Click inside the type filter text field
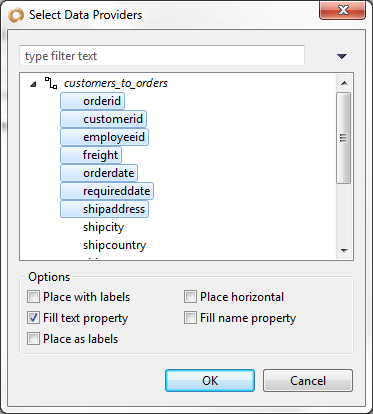373x414 pixels. [x=162, y=56]
